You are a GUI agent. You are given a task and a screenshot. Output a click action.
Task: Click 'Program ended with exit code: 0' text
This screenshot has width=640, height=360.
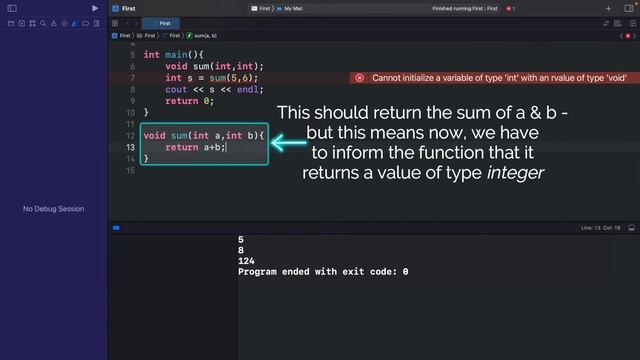click(323, 271)
